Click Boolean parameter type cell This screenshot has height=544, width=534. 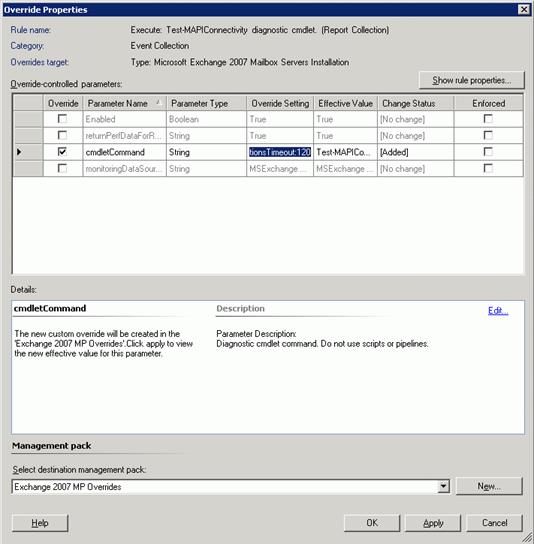206,119
